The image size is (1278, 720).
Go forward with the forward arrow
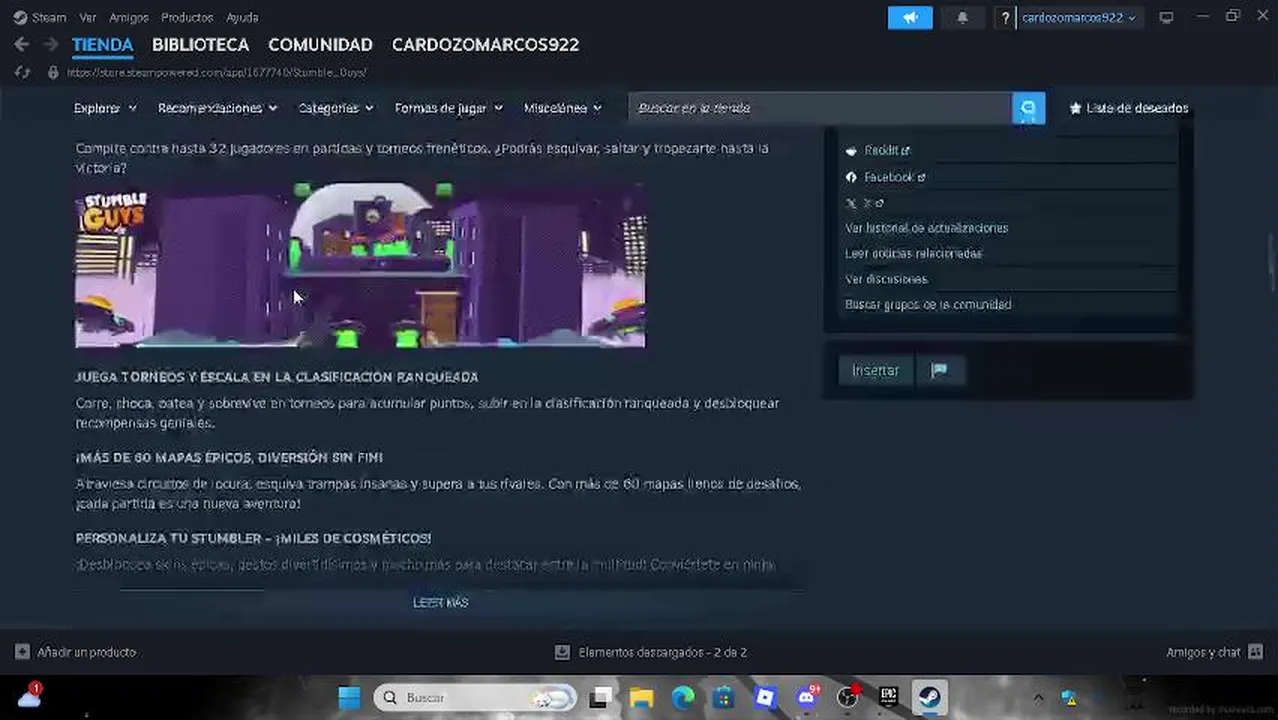pyautogui.click(x=50, y=45)
